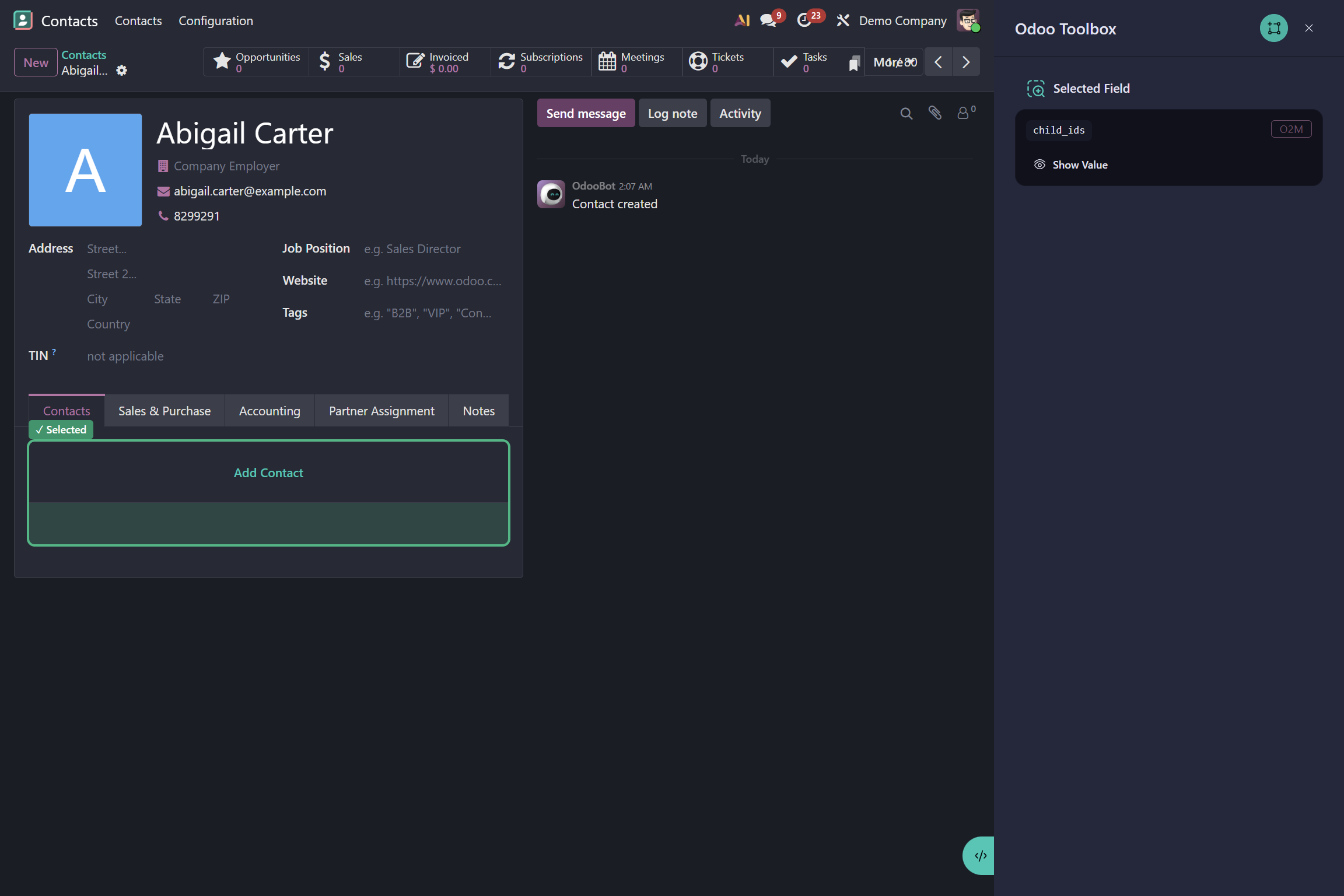This screenshot has width=1344, height=896.
Task: Click the attachments paperclip icon
Action: click(935, 113)
